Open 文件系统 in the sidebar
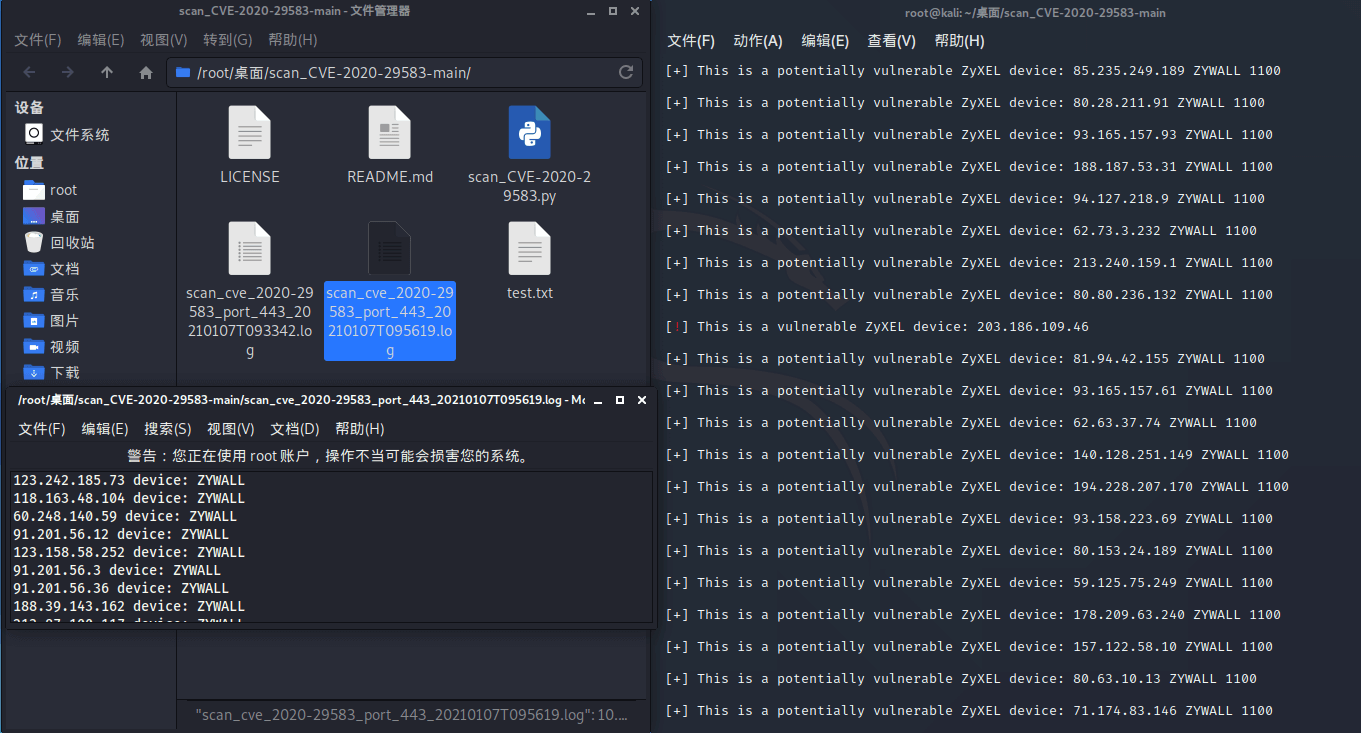Image resolution: width=1361 pixels, height=733 pixels. pyautogui.click(x=79, y=135)
